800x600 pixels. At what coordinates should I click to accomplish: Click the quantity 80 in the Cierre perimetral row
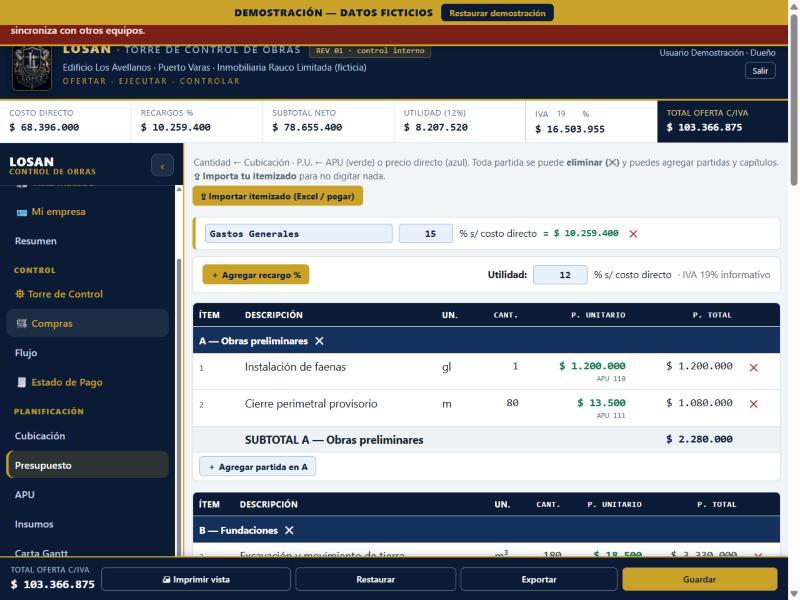512,403
